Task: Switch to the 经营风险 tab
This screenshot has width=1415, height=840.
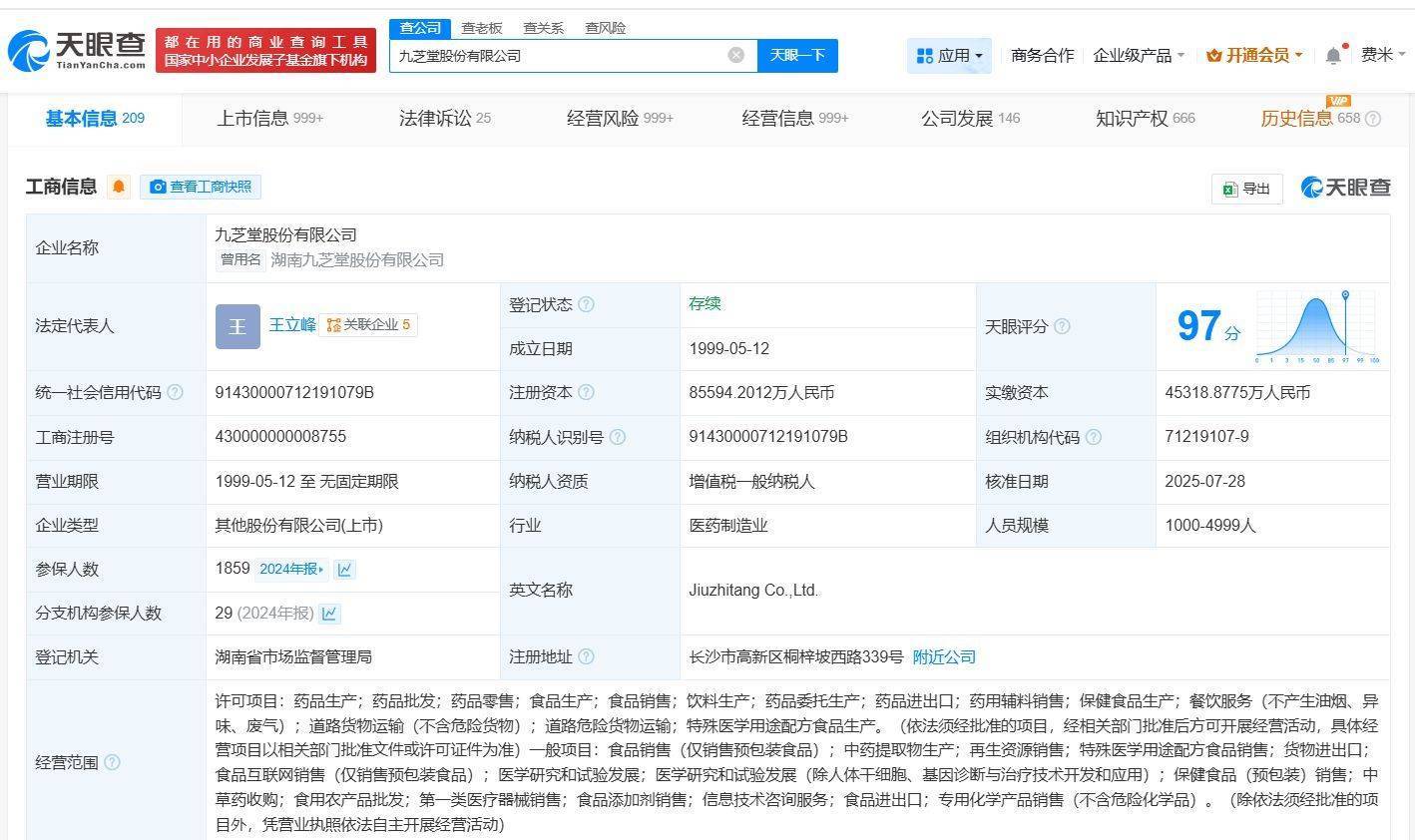Action: [x=620, y=119]
